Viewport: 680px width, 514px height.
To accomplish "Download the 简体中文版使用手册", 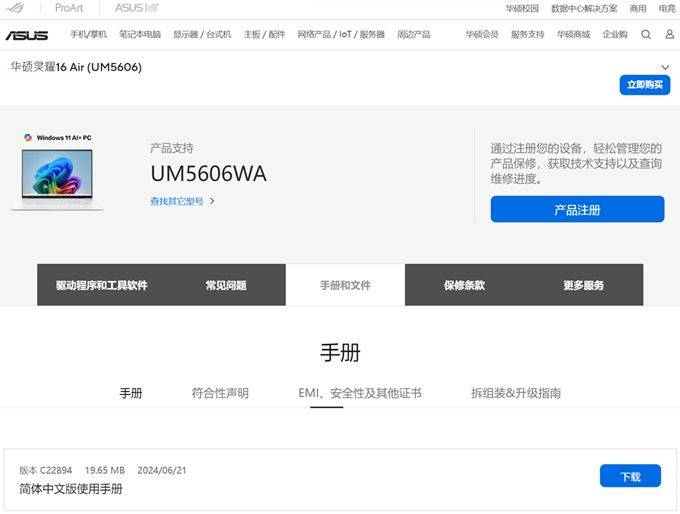I will (x=631, y=476).
